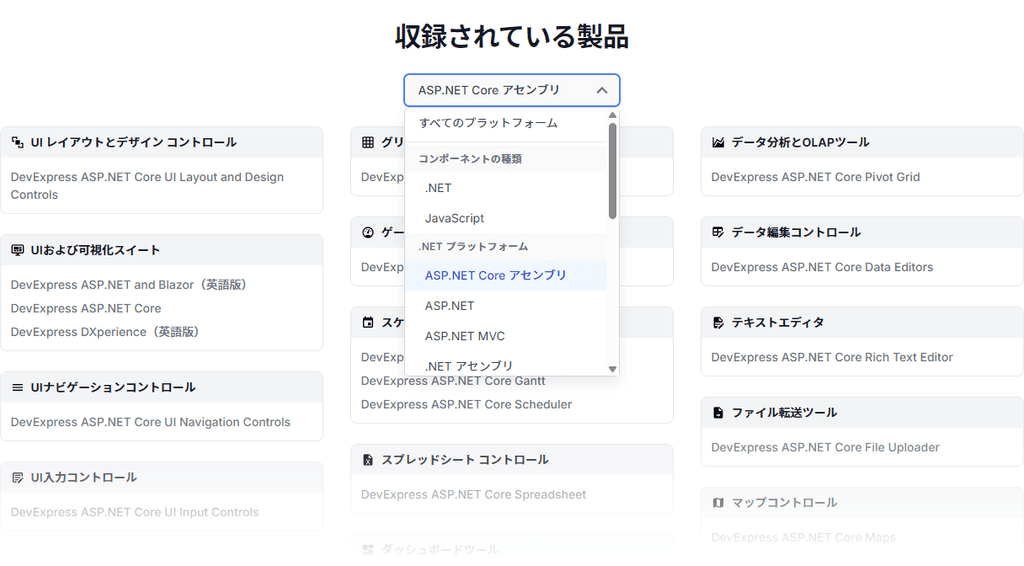Screen dimensions: 1024x566
Task: Click the ファイル転送ツール heading
Action: point(784,413)
